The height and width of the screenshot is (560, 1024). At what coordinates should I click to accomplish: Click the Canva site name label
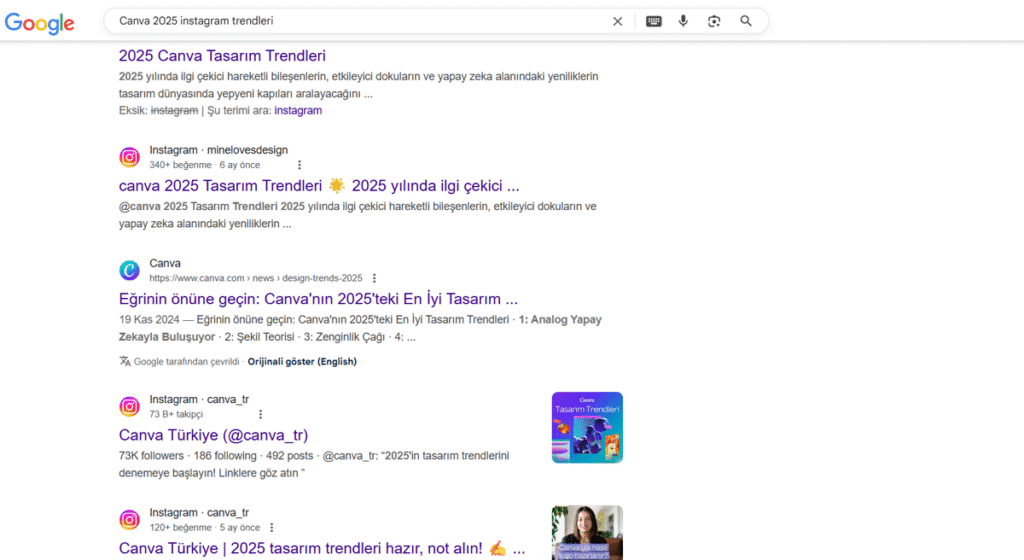[165, 263]
